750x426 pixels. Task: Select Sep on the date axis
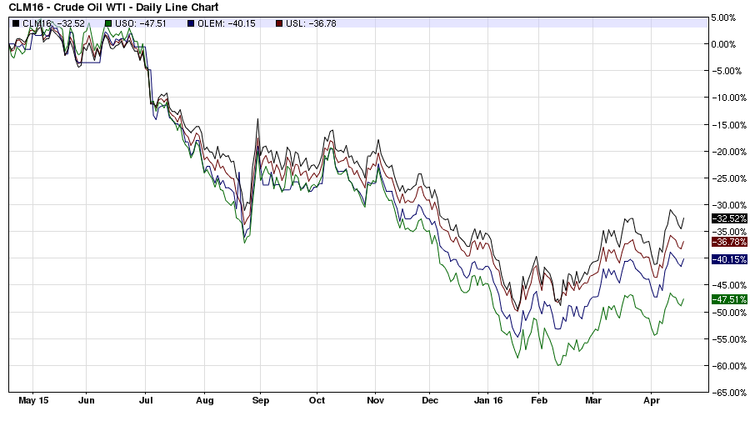click(259, 401)
